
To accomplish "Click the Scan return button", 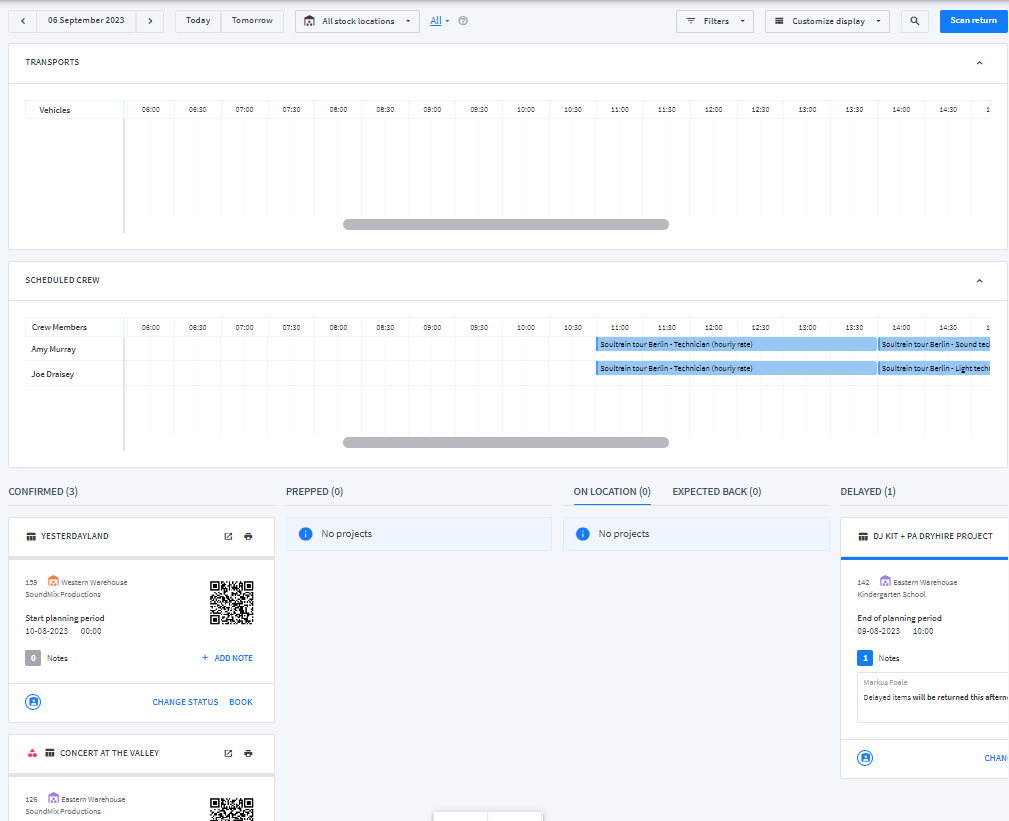I will pyautogui.click(x=973, y=21).
